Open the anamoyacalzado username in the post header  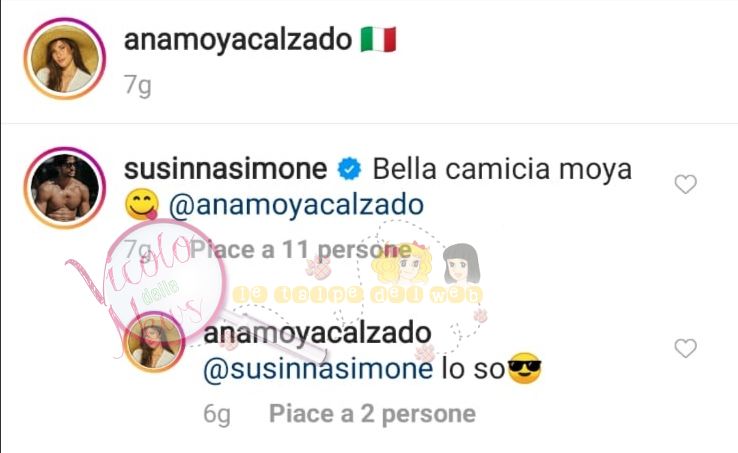click(238, 40)
